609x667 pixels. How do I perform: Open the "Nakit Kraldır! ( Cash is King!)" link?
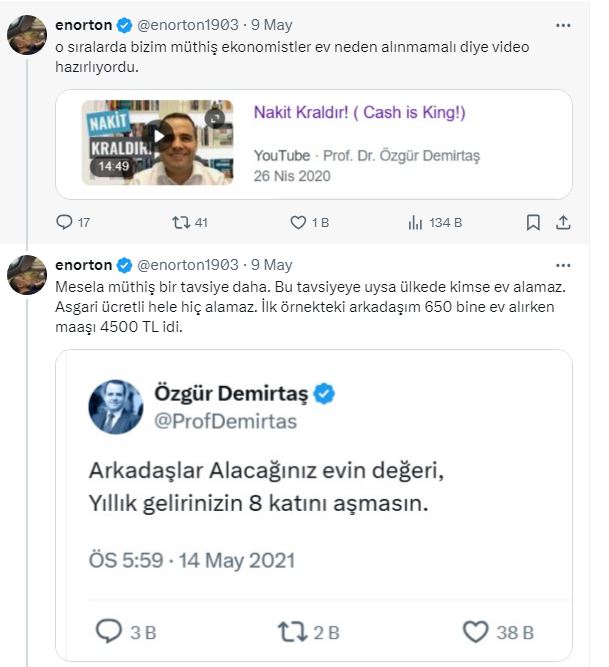pos(359,113)
